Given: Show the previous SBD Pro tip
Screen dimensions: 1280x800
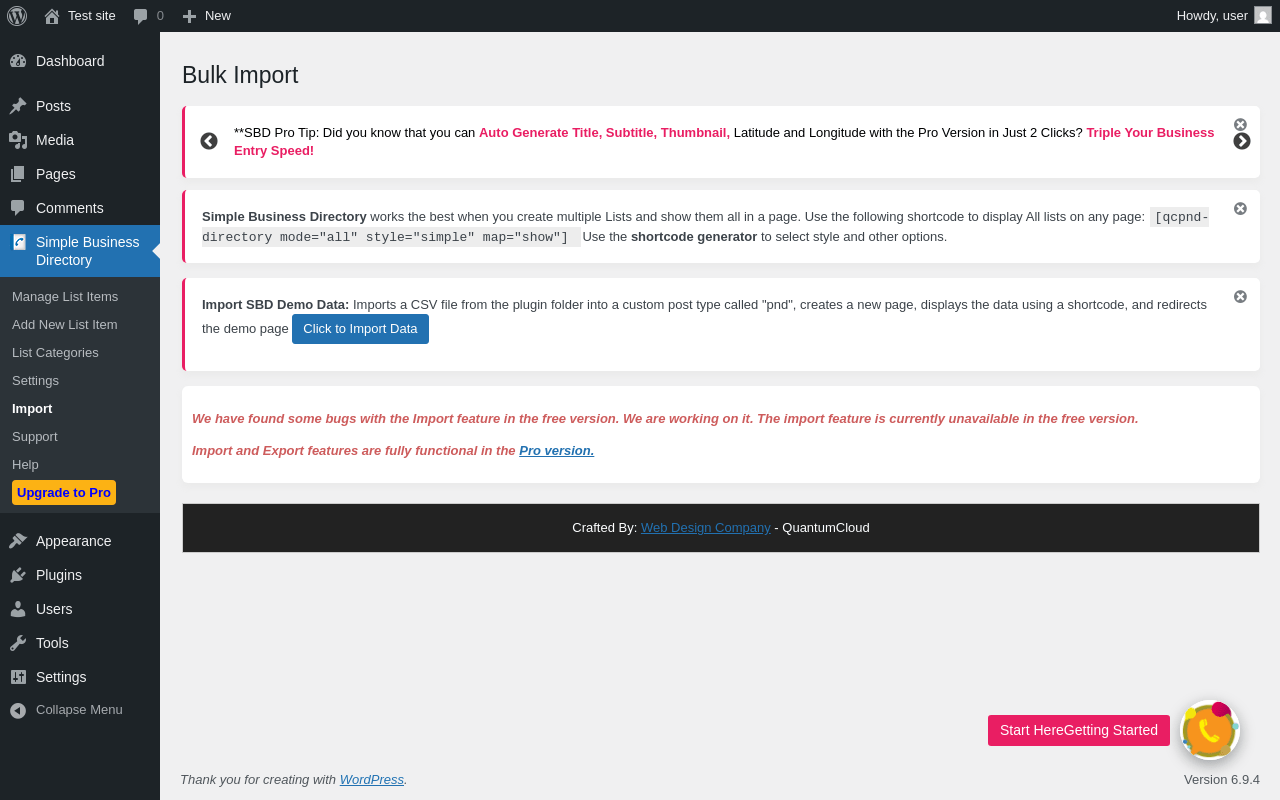Looking at the screenshot, I should tap(209, 141).
